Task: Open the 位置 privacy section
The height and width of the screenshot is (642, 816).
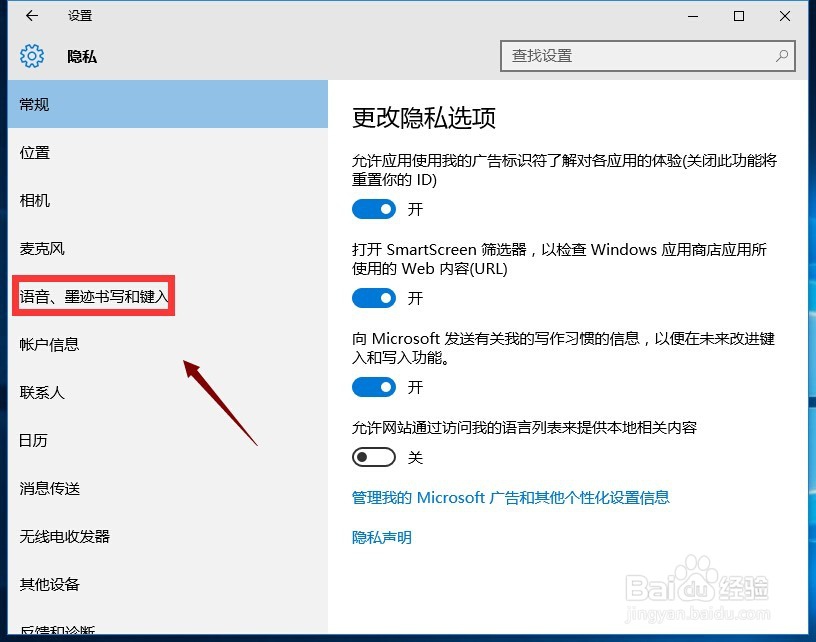Action: click(168, 152)
